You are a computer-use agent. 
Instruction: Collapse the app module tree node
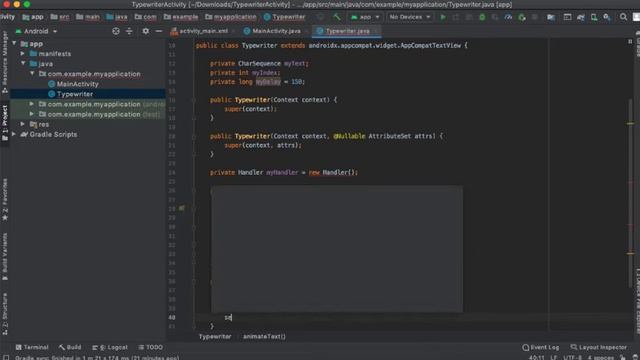15,43
